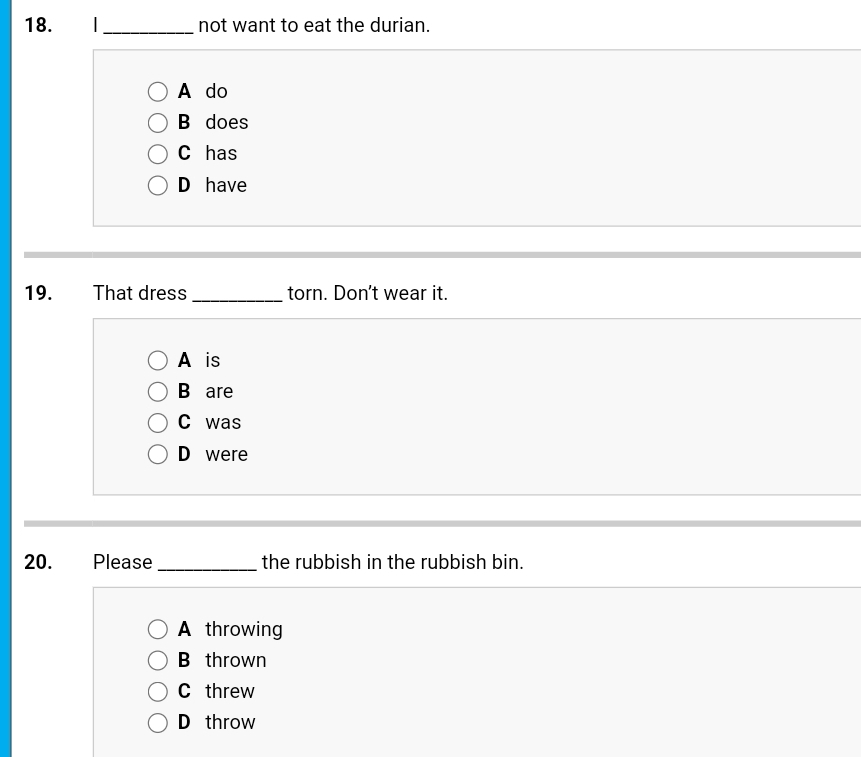Select the 'does' option label text

(x=226, y=122)
